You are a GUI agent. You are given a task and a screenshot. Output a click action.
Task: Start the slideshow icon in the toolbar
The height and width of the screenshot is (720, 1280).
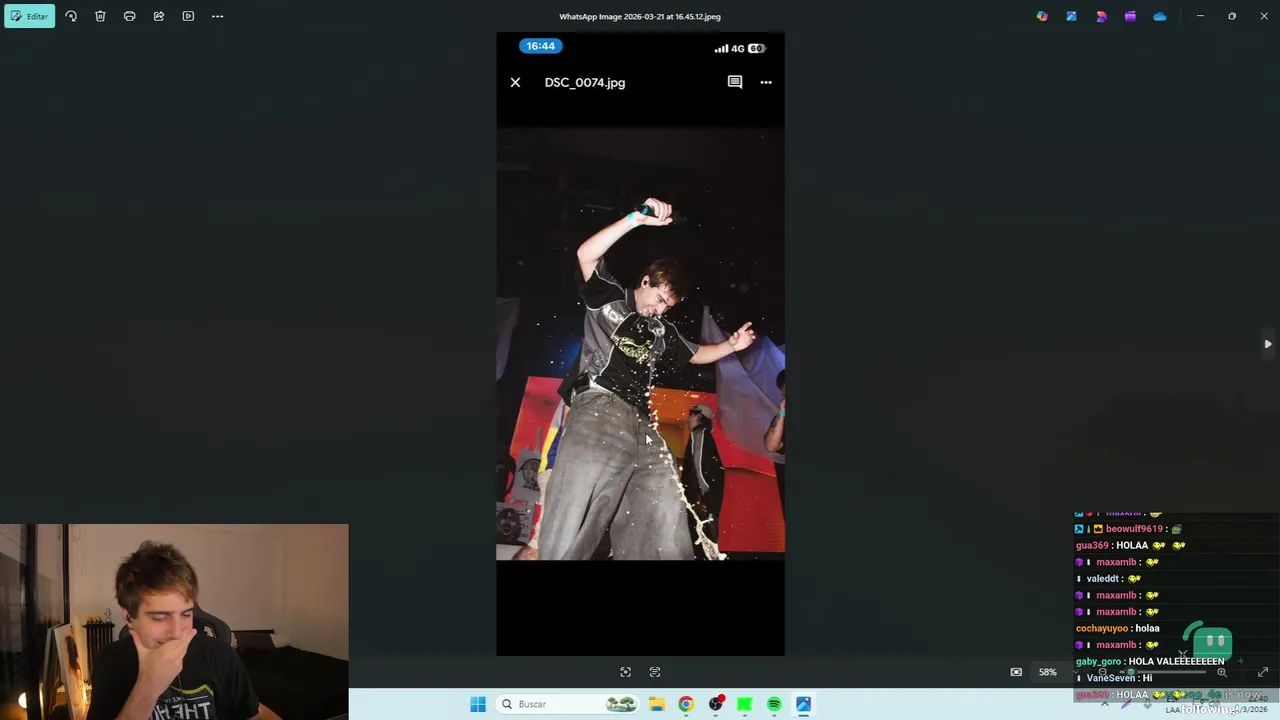[x=188, y=16]
